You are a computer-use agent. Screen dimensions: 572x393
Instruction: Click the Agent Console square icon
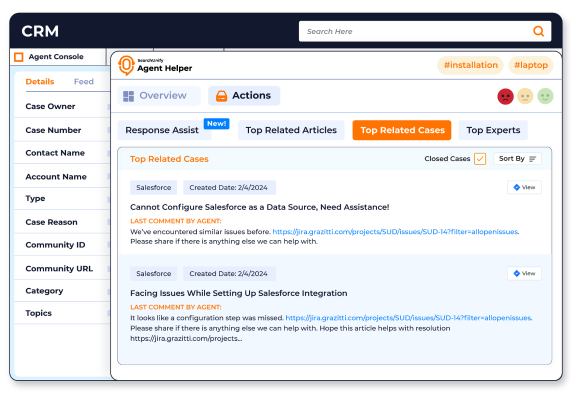pyautogui.click(x=19, y=57)
